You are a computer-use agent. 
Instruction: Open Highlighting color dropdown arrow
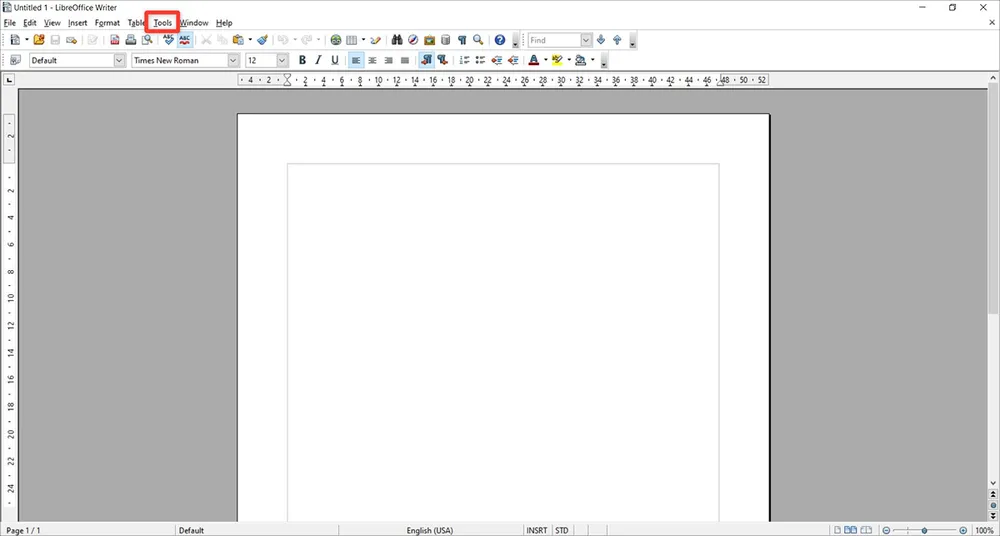(569, 60)
